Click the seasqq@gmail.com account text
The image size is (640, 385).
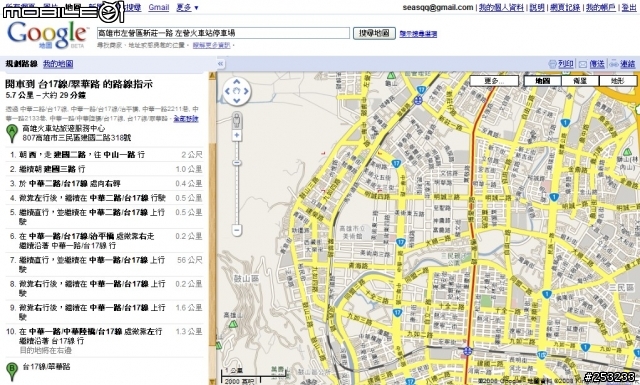(x=438, y=7)
